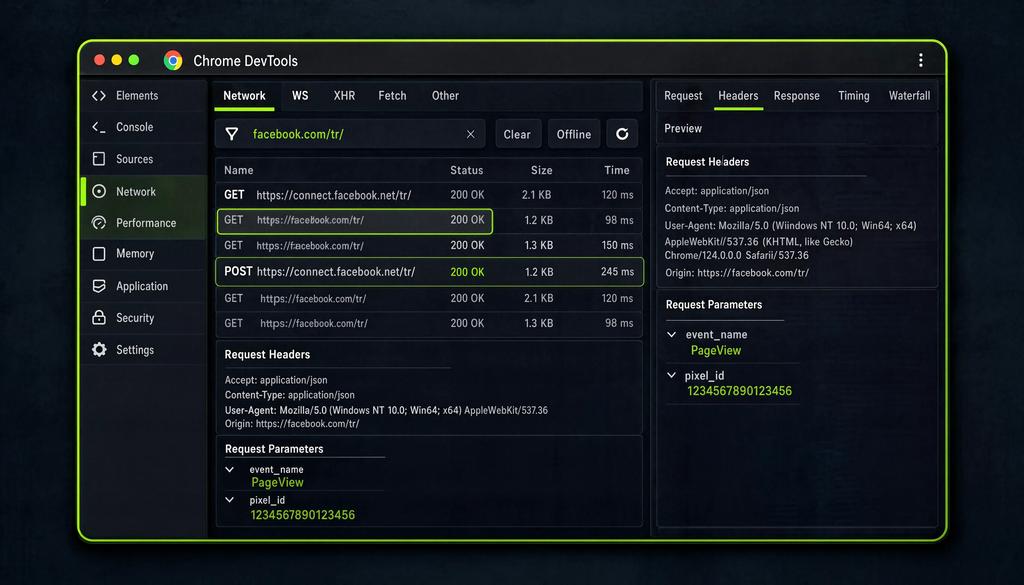Open the Console panel icon
The height and width of the screenshot is (585, 1024).
tap(99, 127)
